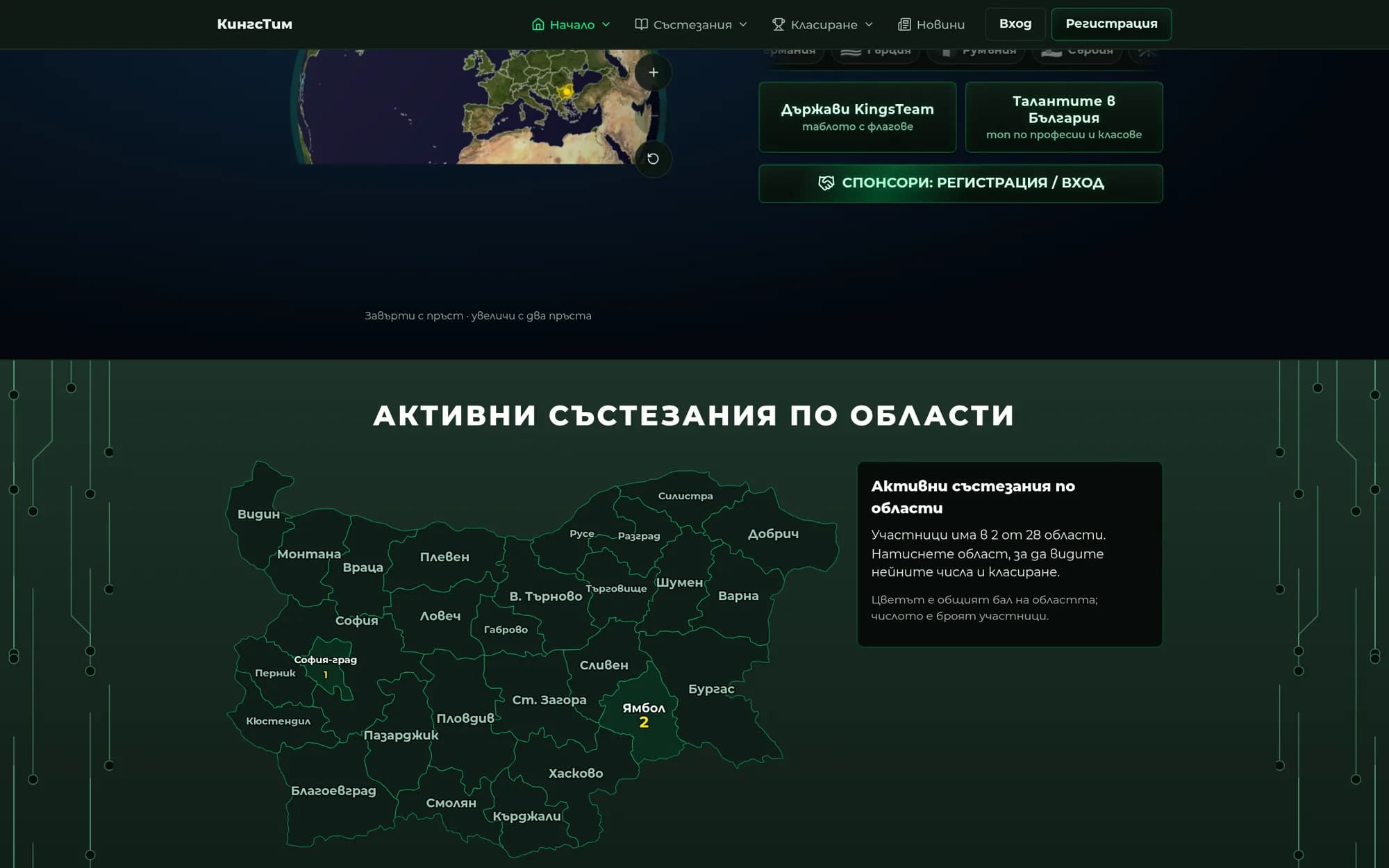Screen dimensions: 1389x868
Task: Select the София-град region on map
Action: tap(325, 667)
